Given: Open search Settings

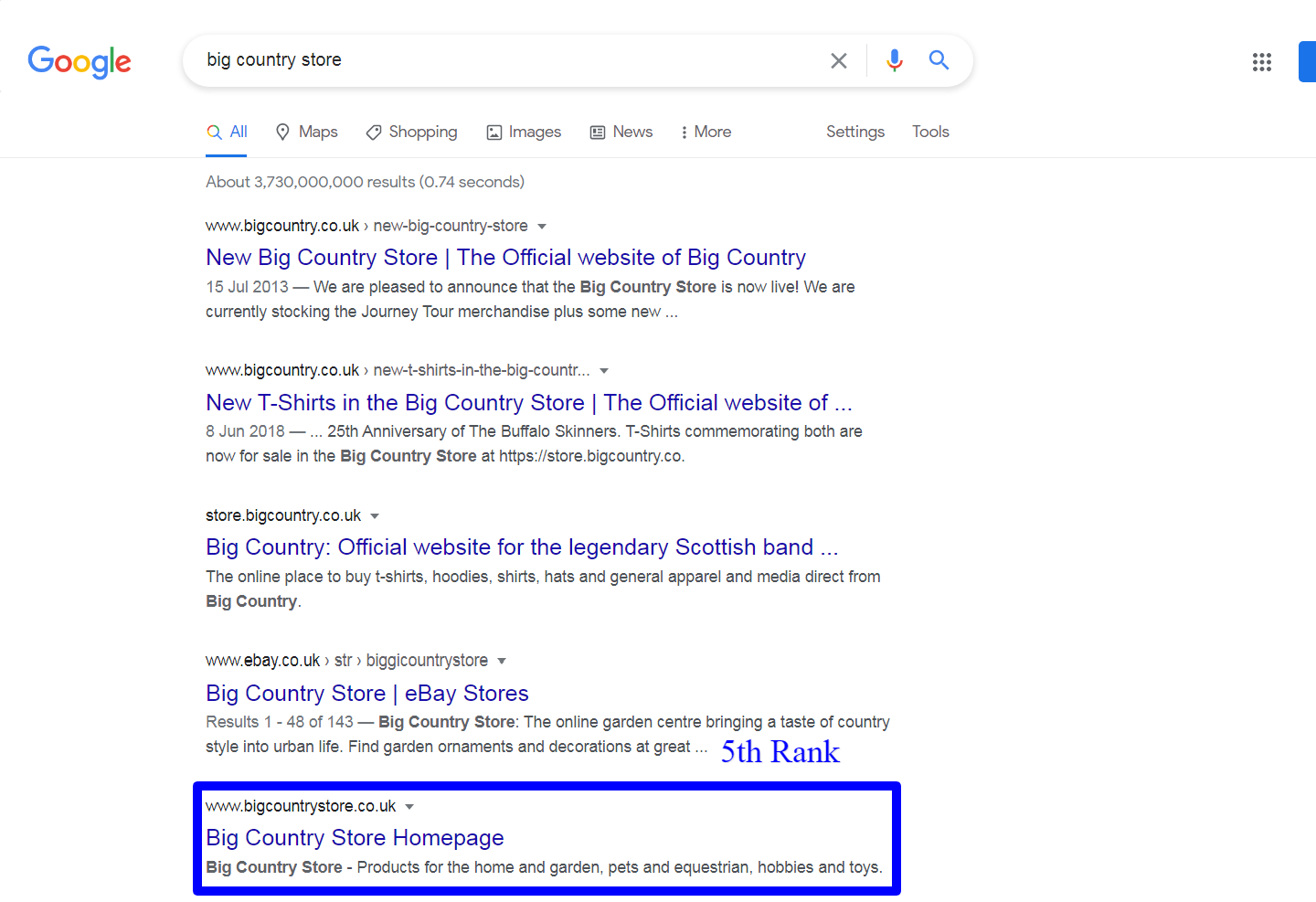Looking at the screenshot, I should (855, 132).
